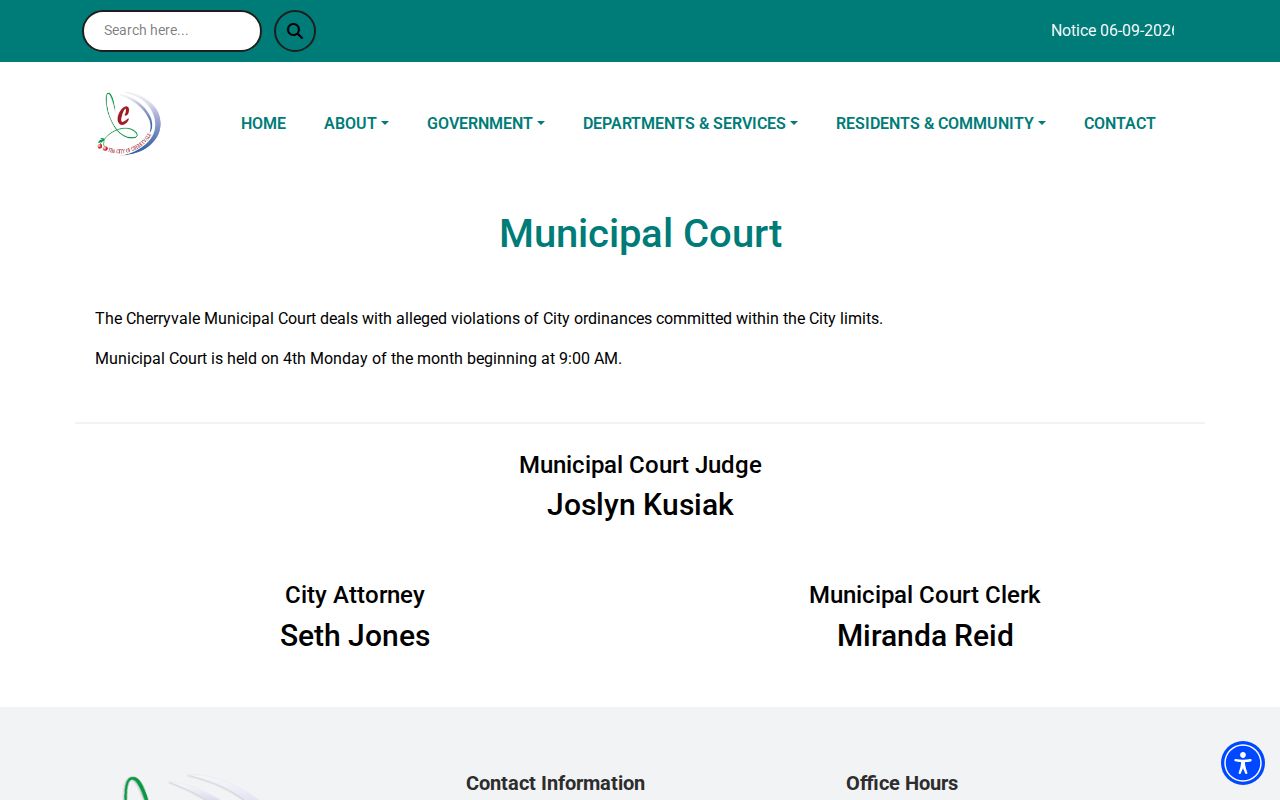This screenshot has width=1280, height=800.
Task: Click the Municipal Court Clerk label
Action: pyautogui.click(x=925, y=595)
